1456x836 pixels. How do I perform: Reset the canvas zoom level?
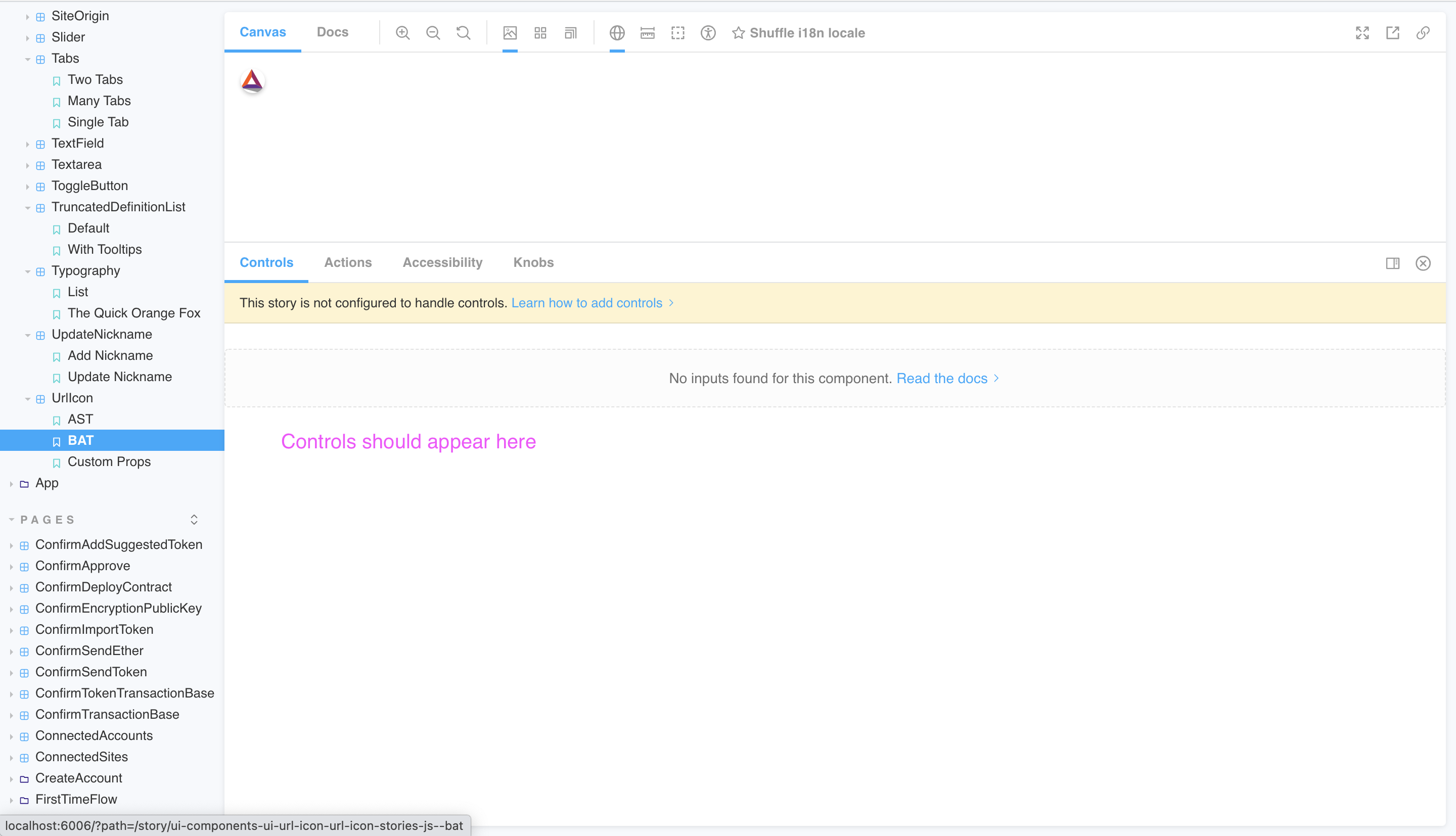tap(463, 33)
